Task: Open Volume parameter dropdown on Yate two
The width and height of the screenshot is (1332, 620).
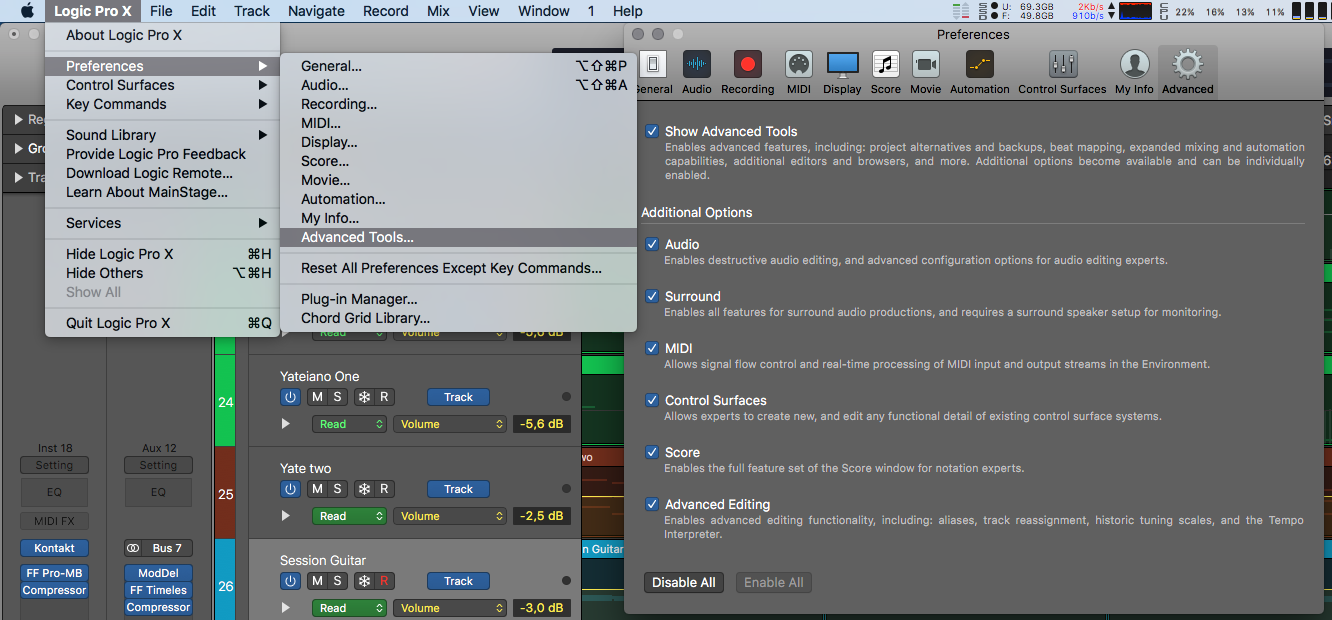Action: point(450,516)
